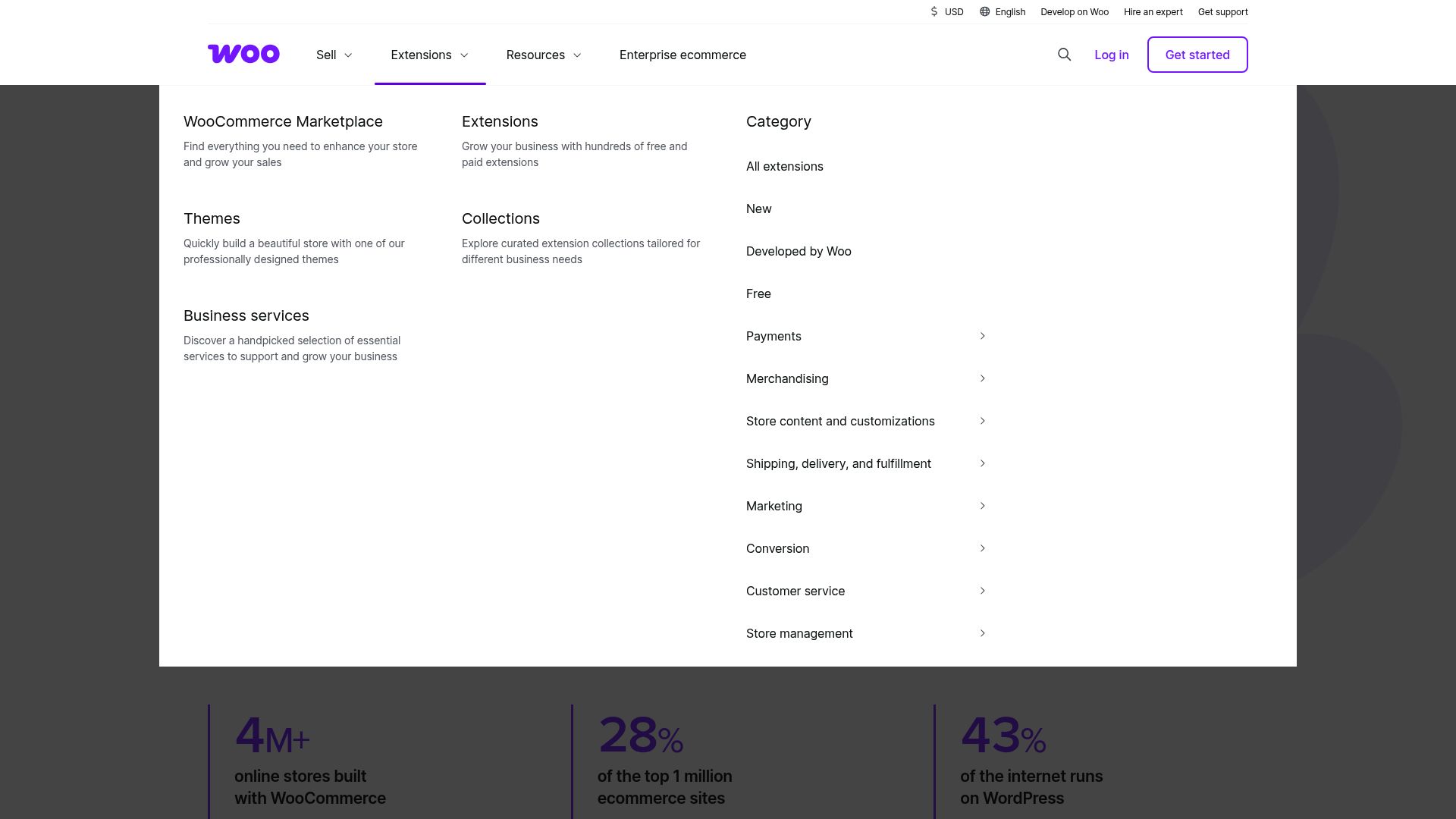Click the chevron next to Payments
Viewport: 1456px width, 819px height.
(x=982, y=336)
